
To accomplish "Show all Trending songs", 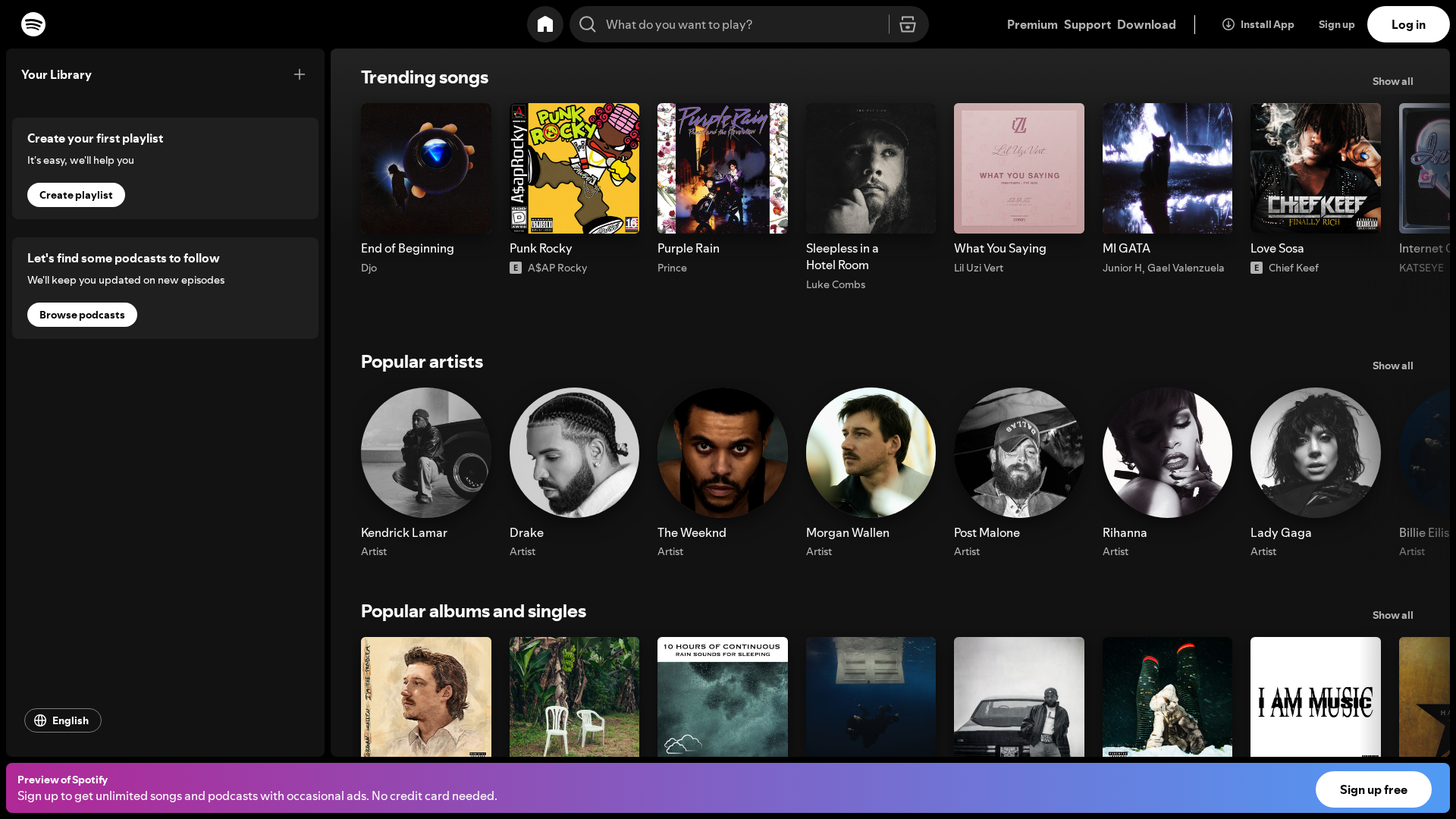I will [1393, 81].
